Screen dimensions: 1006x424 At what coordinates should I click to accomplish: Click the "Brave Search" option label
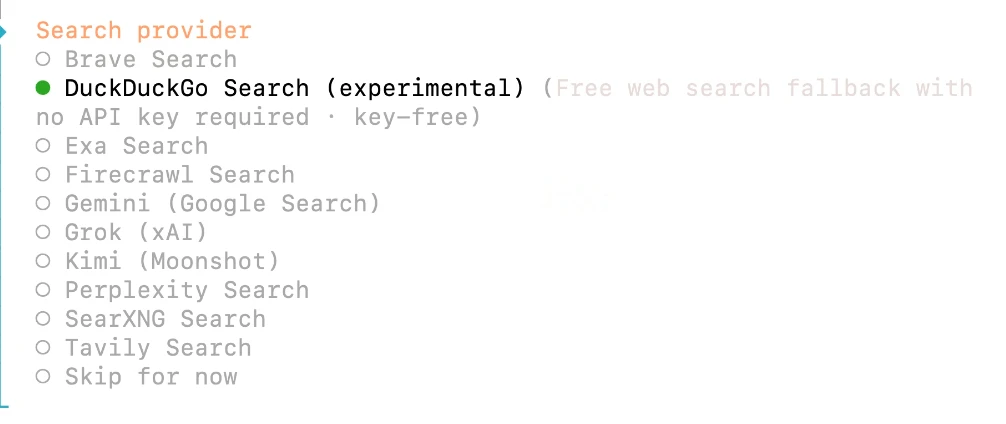[151, 59]
